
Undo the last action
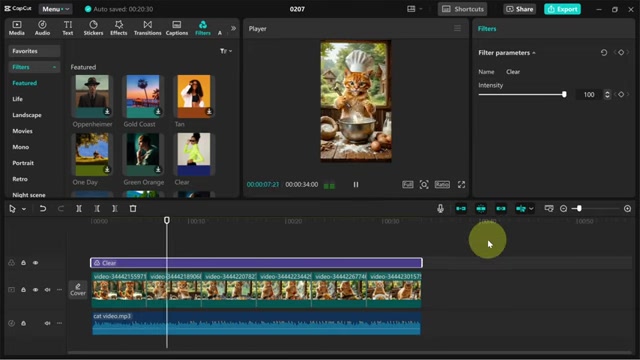coord(42,209)
